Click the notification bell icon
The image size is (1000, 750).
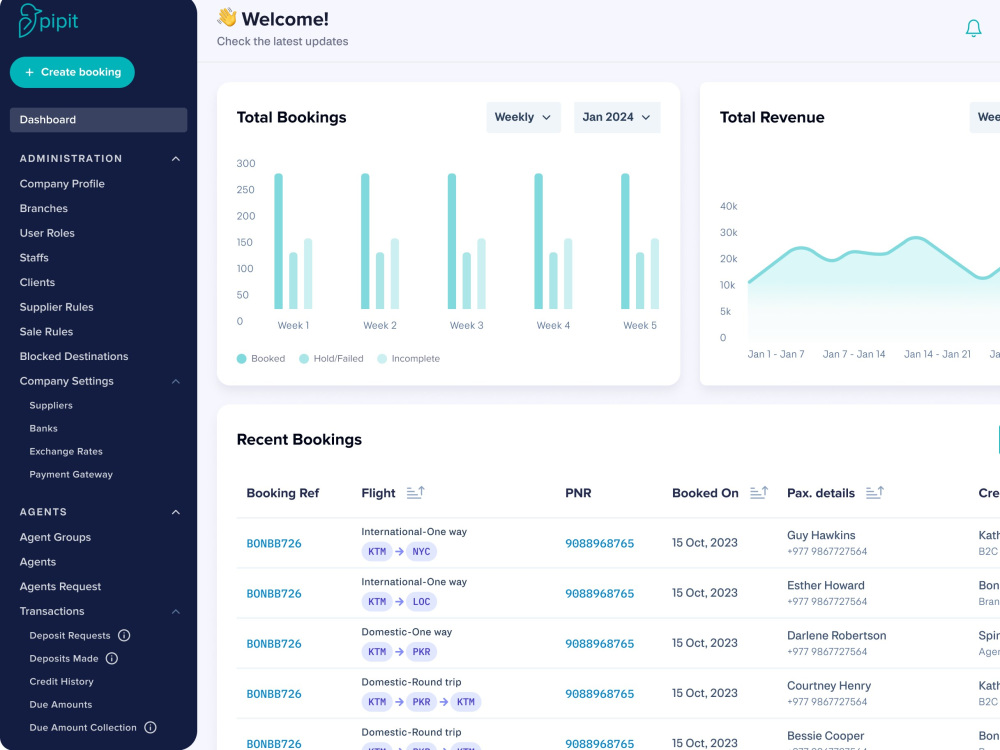pos(973,28)
